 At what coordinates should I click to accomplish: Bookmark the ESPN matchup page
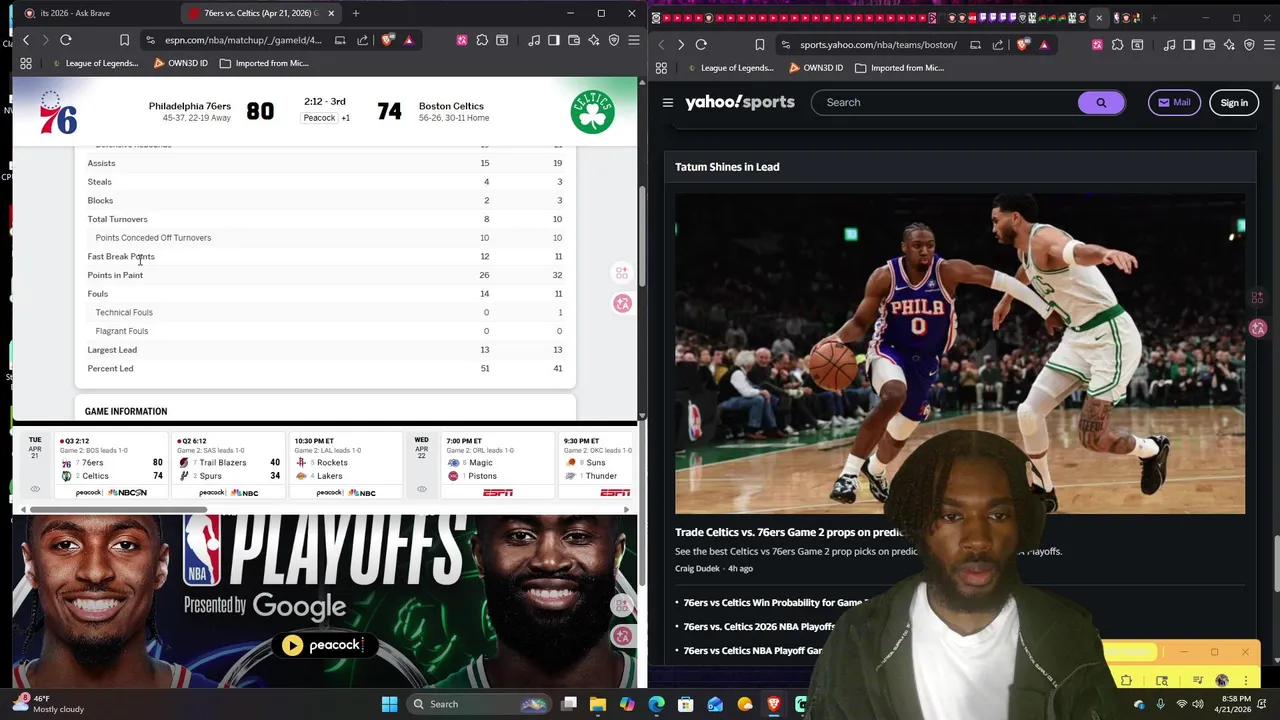coord(124,40)
